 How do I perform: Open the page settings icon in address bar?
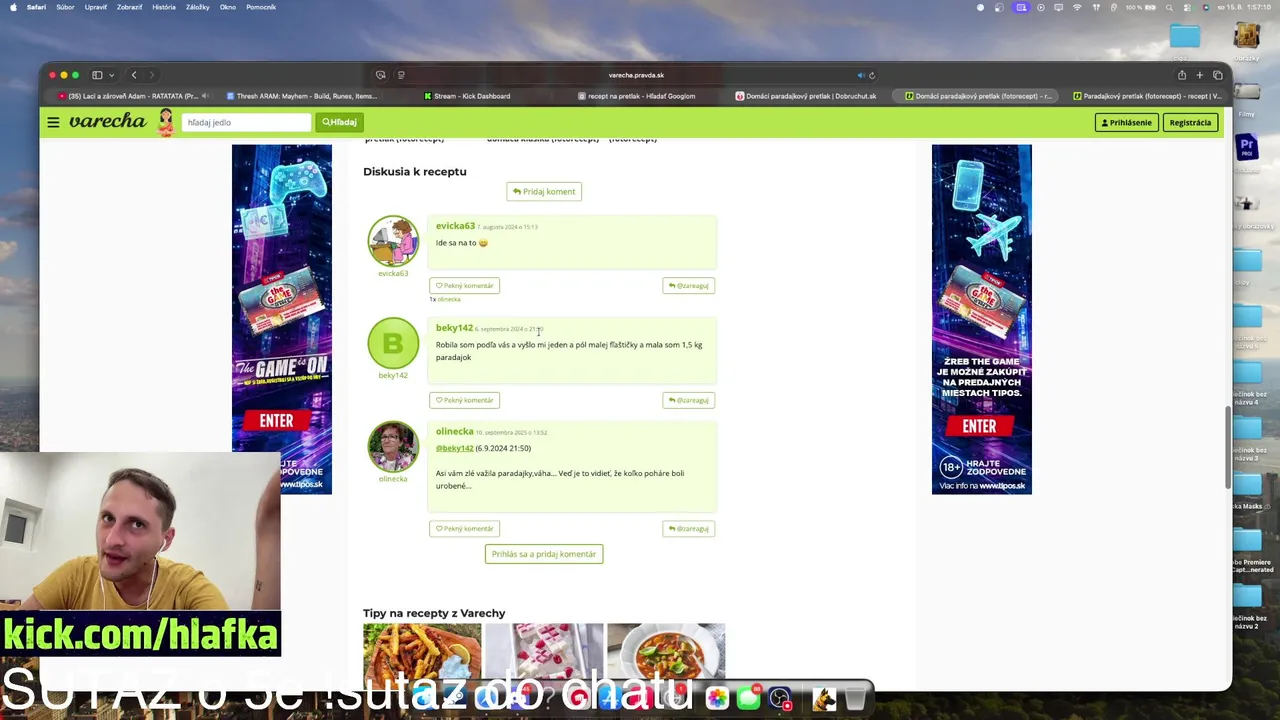(401, 75)
